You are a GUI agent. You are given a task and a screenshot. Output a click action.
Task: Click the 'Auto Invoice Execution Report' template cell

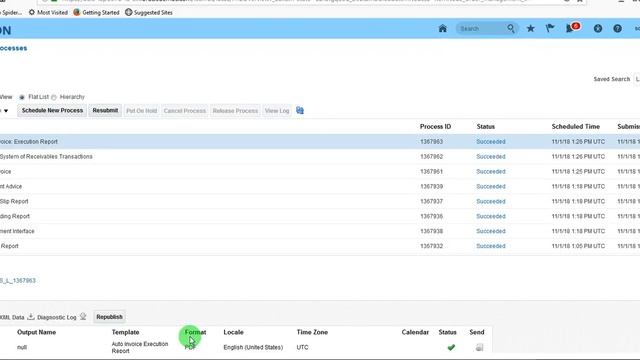click(x=140, y=347)
